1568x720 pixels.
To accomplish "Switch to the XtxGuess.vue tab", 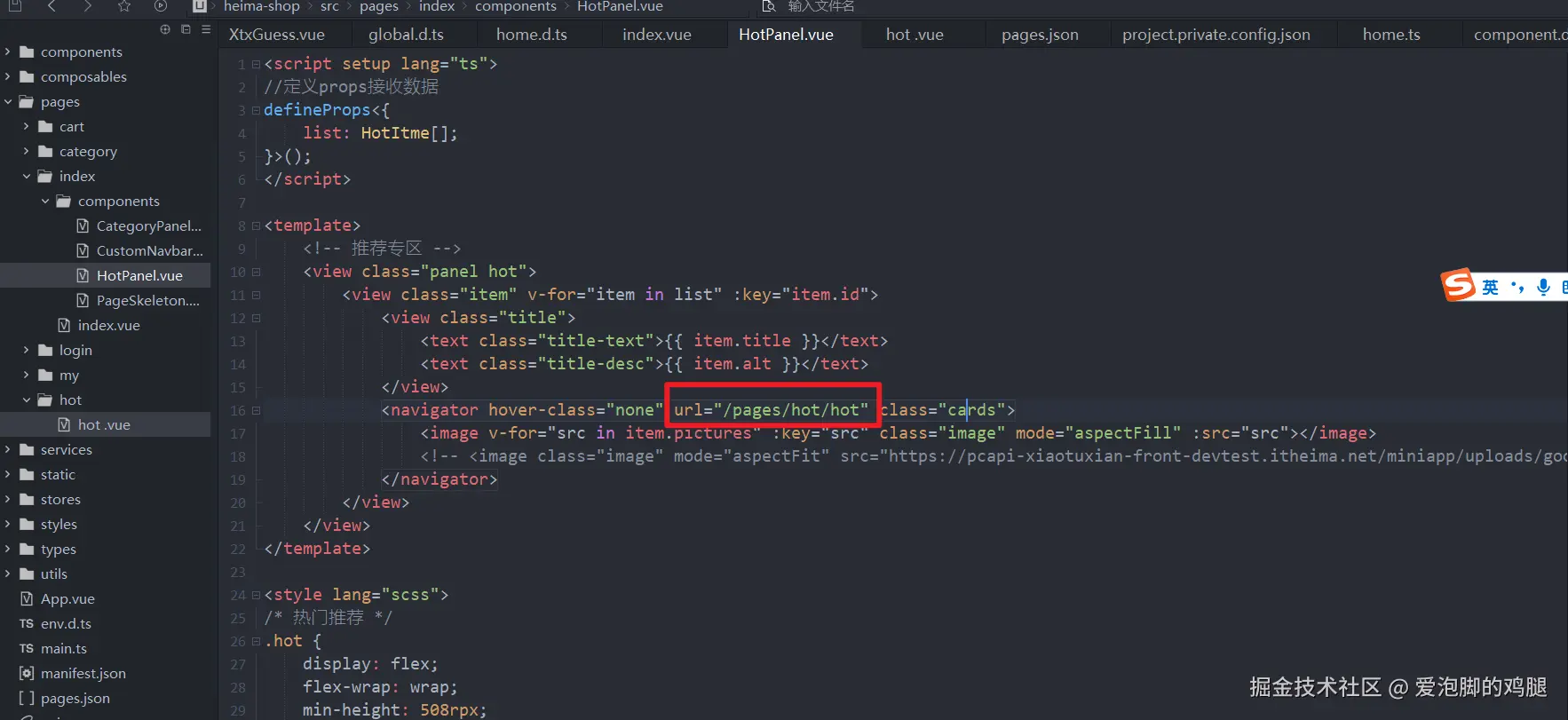I will (x=277, y=35).
